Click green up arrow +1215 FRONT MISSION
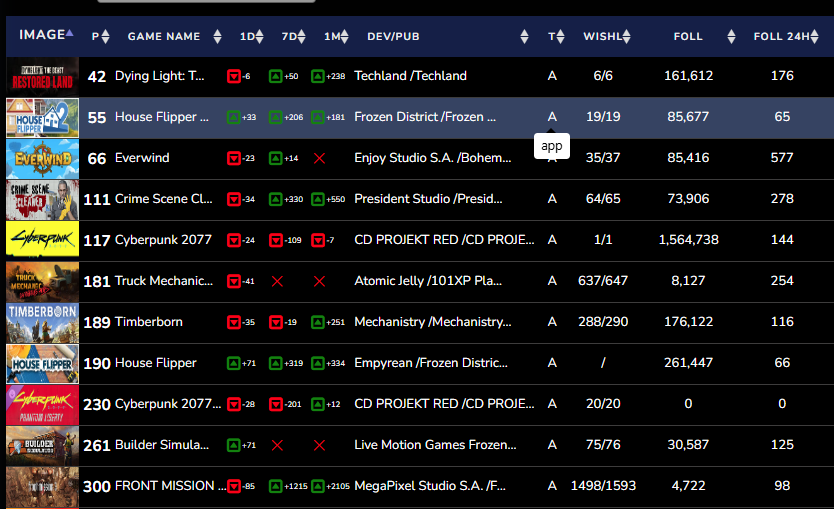 click(276, 486)
